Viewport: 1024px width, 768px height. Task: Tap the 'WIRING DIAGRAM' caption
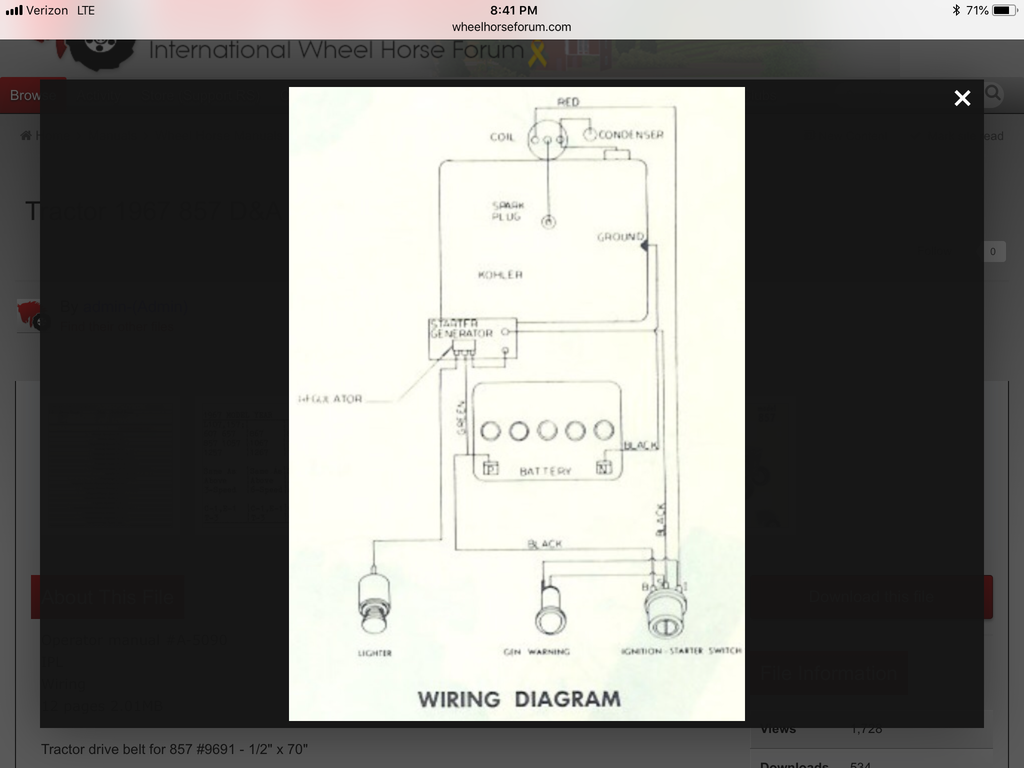point(519,699)
